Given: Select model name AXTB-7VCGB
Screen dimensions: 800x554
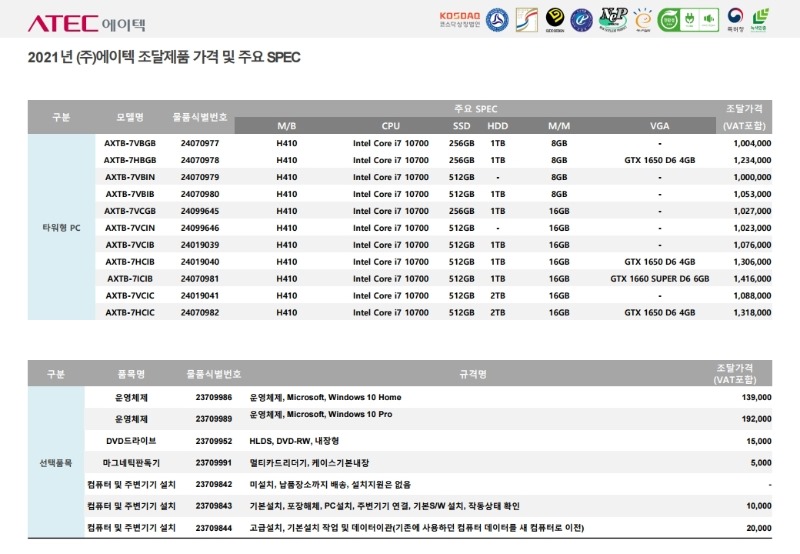Looking at the screenshot, I should [130, 211].
